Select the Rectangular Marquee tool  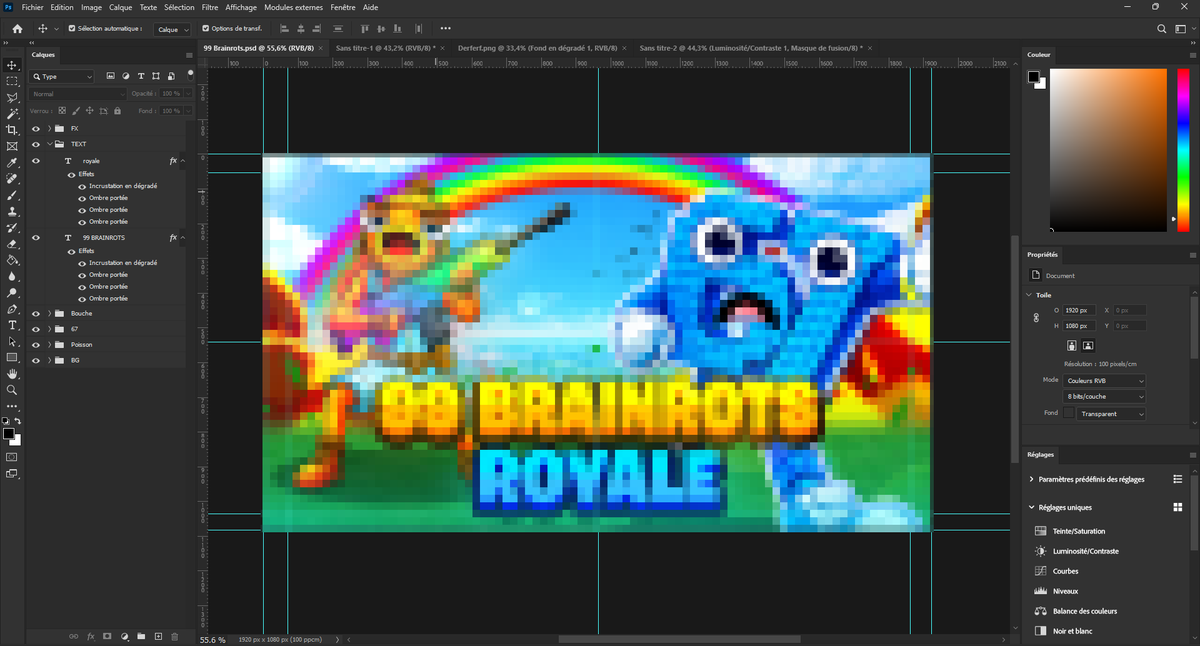tap(12, 81)
